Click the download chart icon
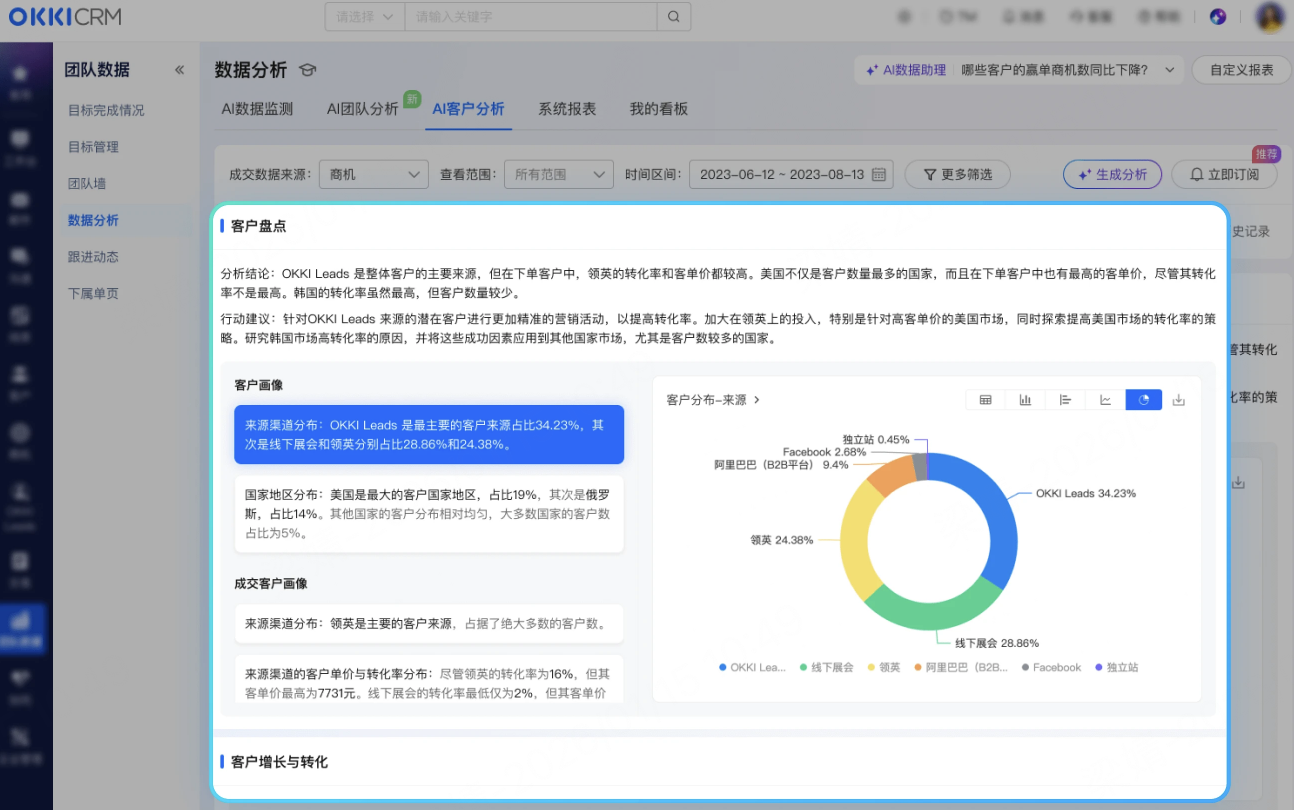 tap(1178, 400)
